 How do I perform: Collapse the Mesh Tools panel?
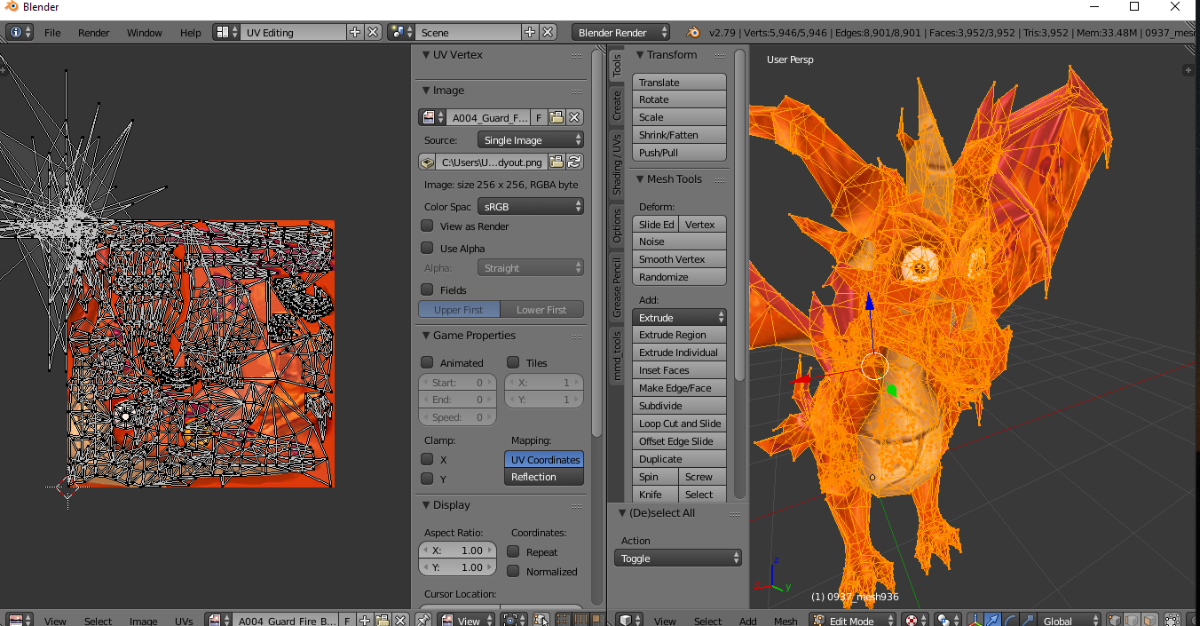coord(641,179)
